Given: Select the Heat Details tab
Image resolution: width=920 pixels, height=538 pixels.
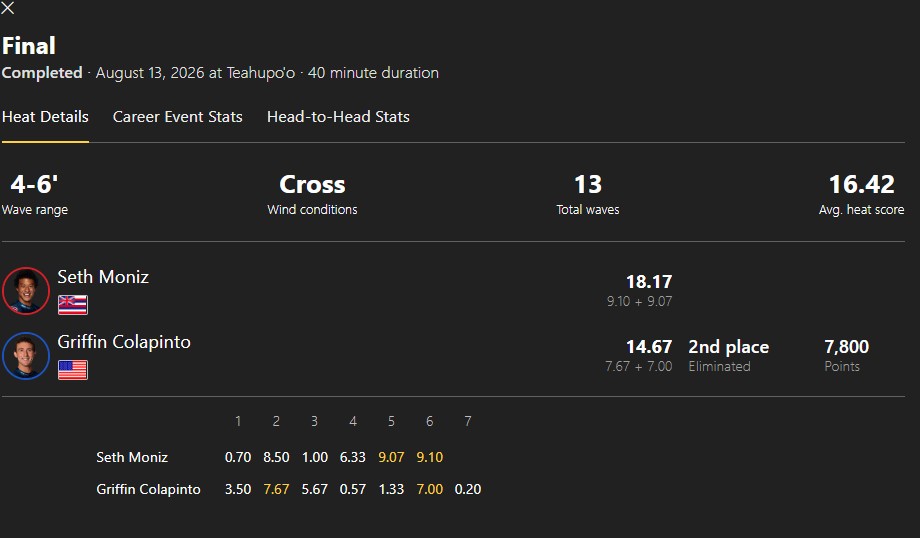Looking at the screenshot, I should [x=45, y=117].
